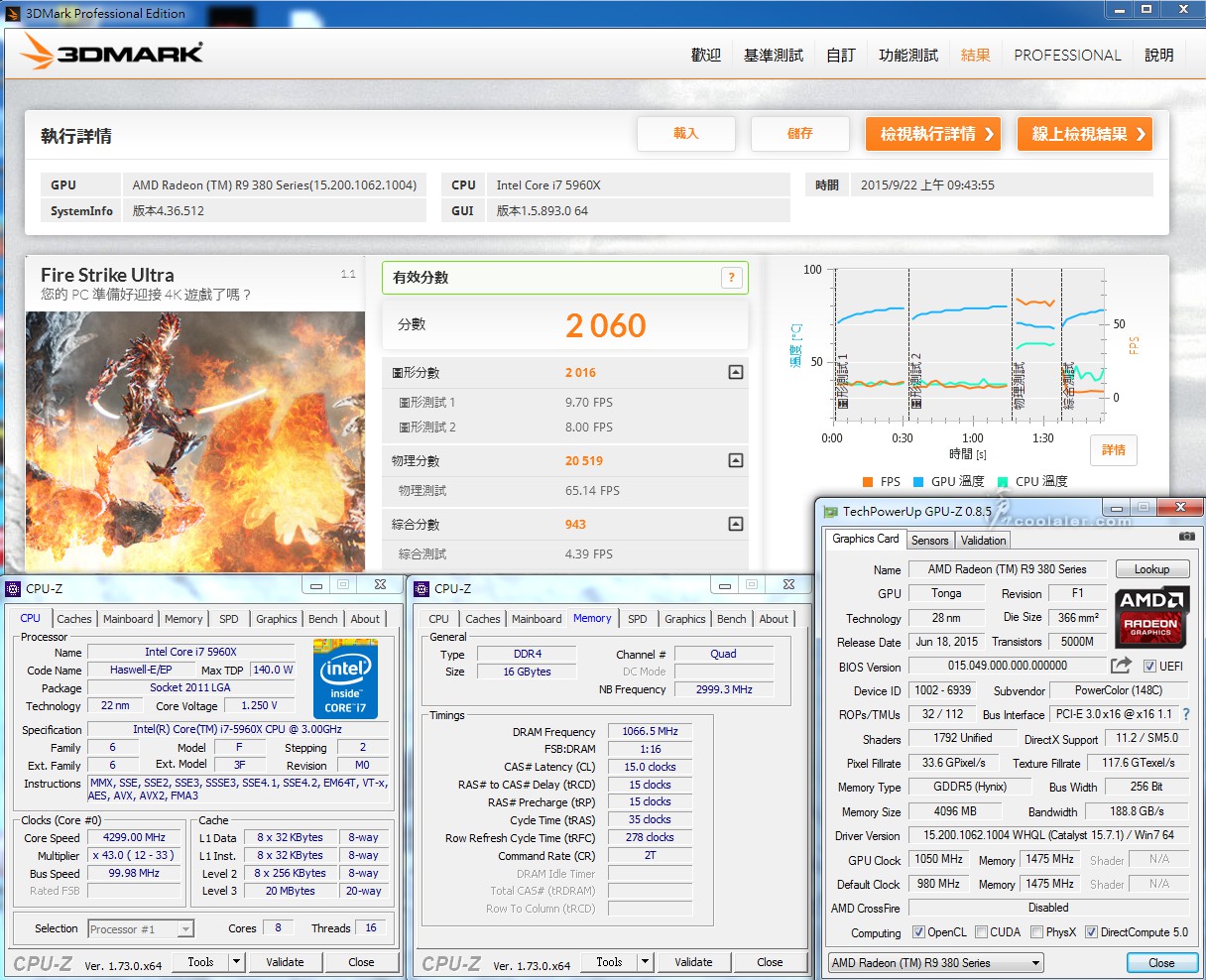1206x980 pixels.
Task: Enable the CUDA checkbox
Action: (x=981, y=932)
